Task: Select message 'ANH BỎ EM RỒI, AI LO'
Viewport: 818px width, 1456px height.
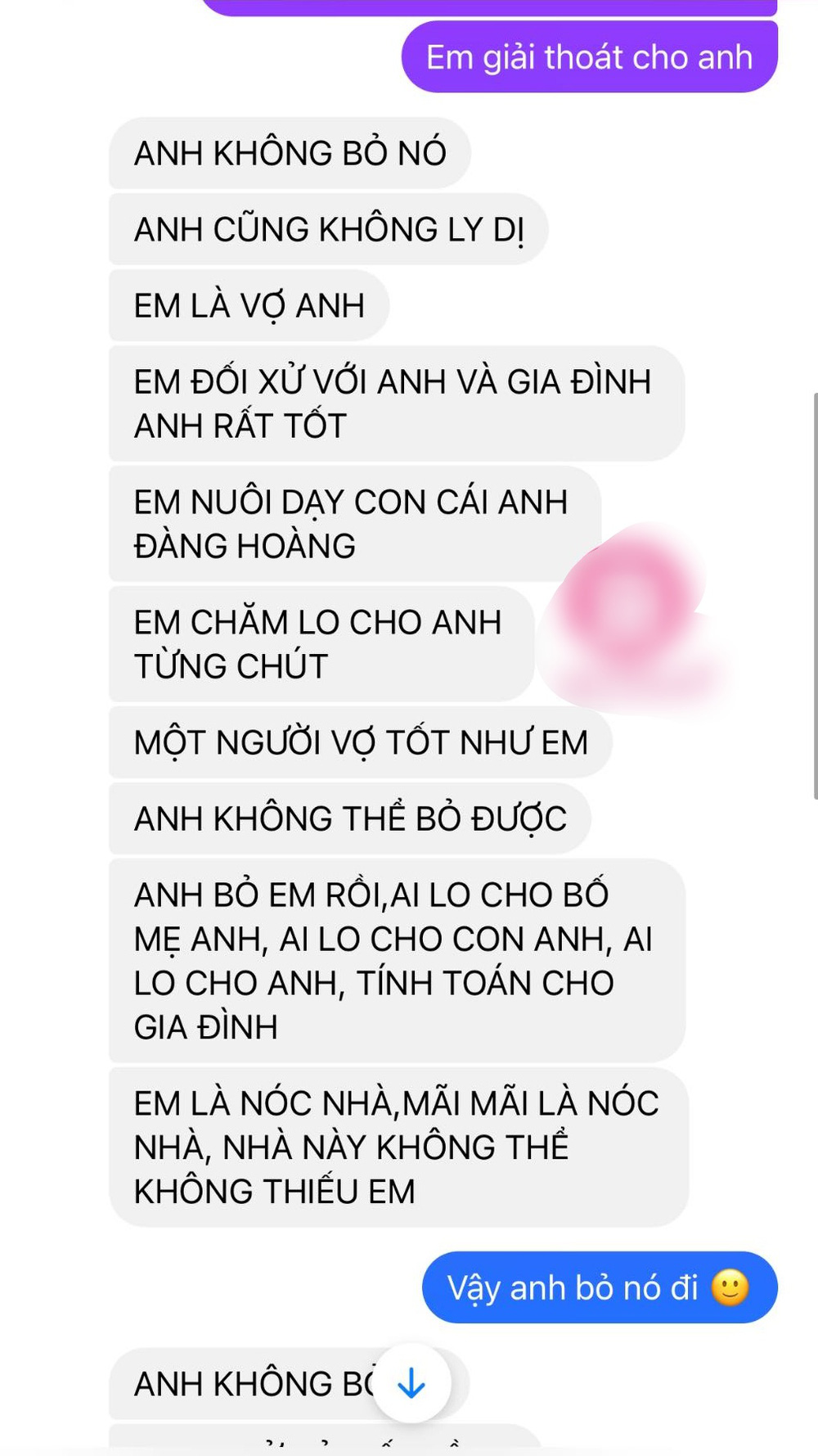Action: click(x=397, y=961)
